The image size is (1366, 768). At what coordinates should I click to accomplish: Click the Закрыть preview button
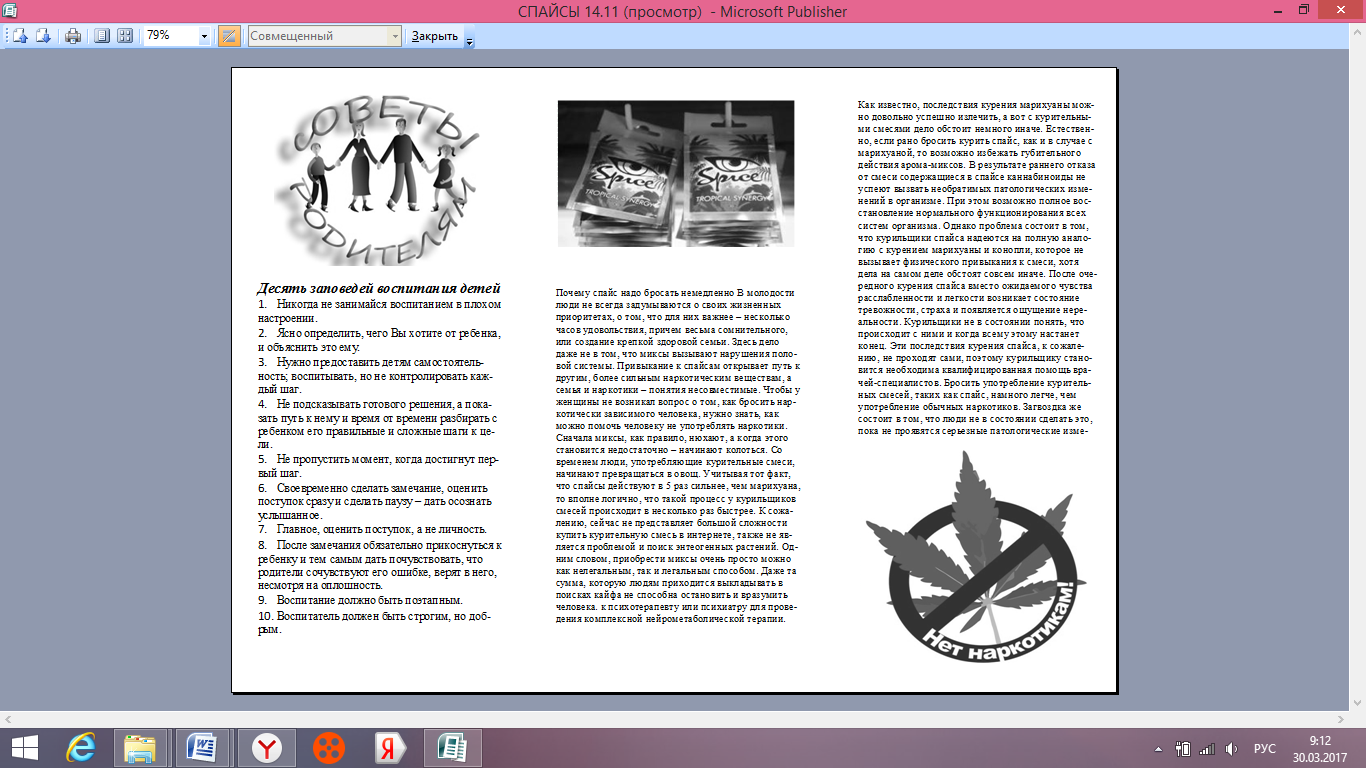click(435, 36)
